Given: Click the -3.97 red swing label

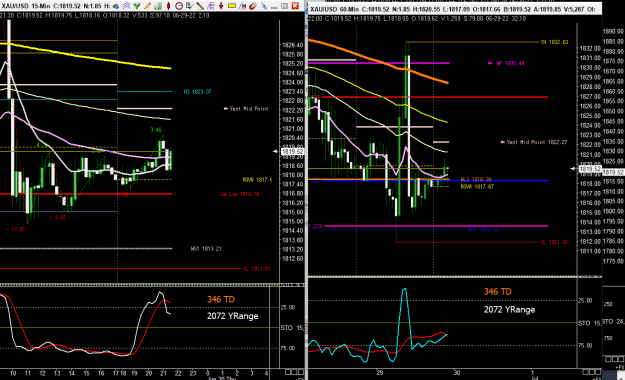Looking at the screenshot, I should (x=57, y=217).
